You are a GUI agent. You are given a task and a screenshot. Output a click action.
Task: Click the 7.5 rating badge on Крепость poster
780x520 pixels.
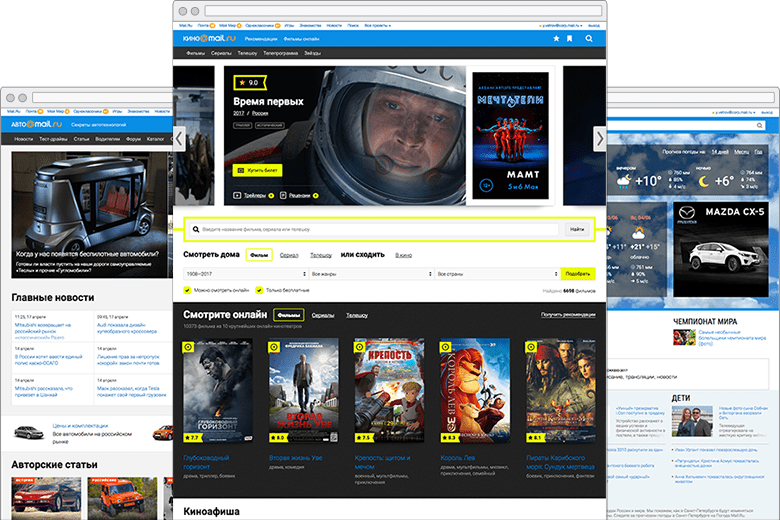(x=363, y=438)
